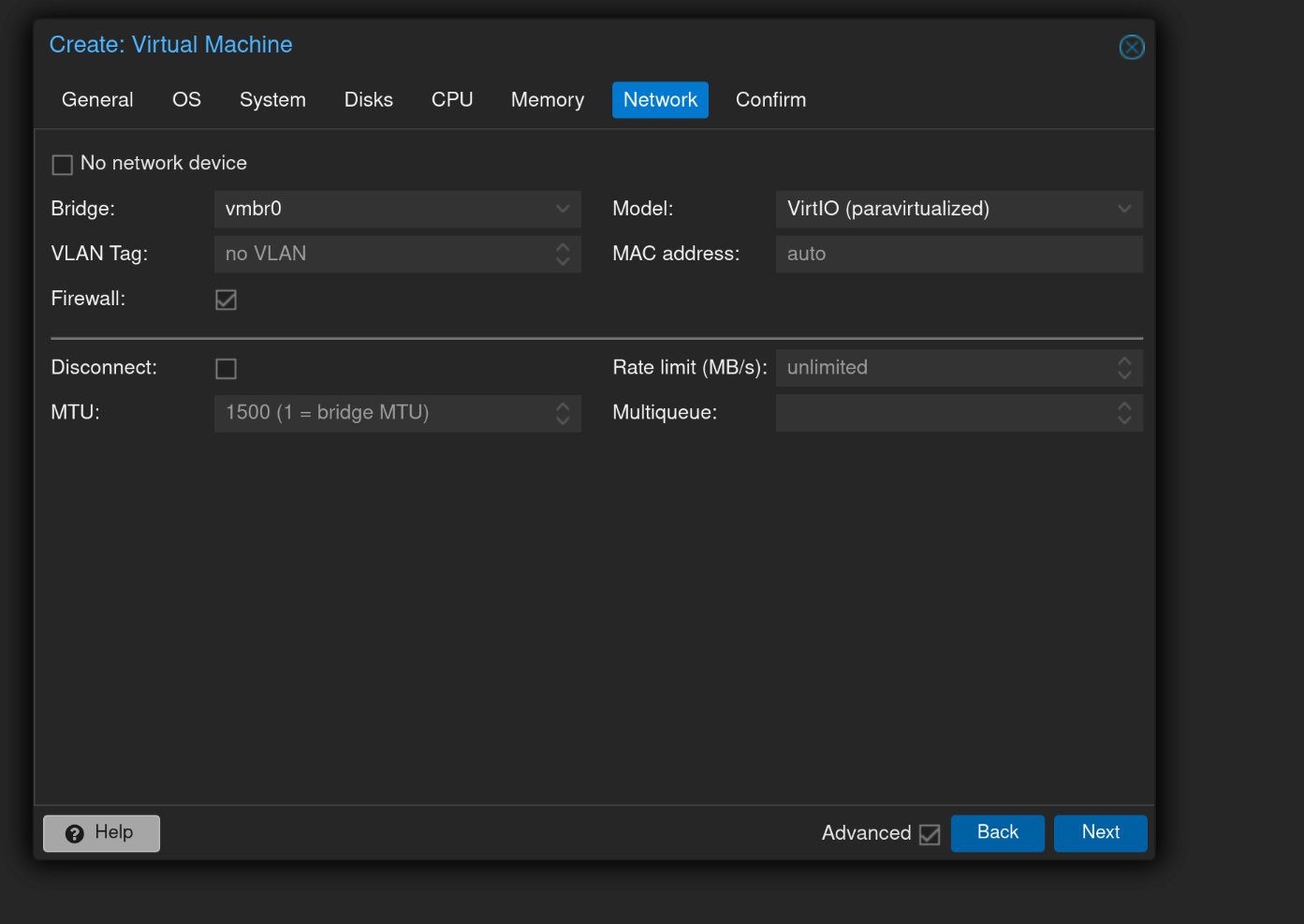Focus the MAC address auto field

tap(960, 254)
